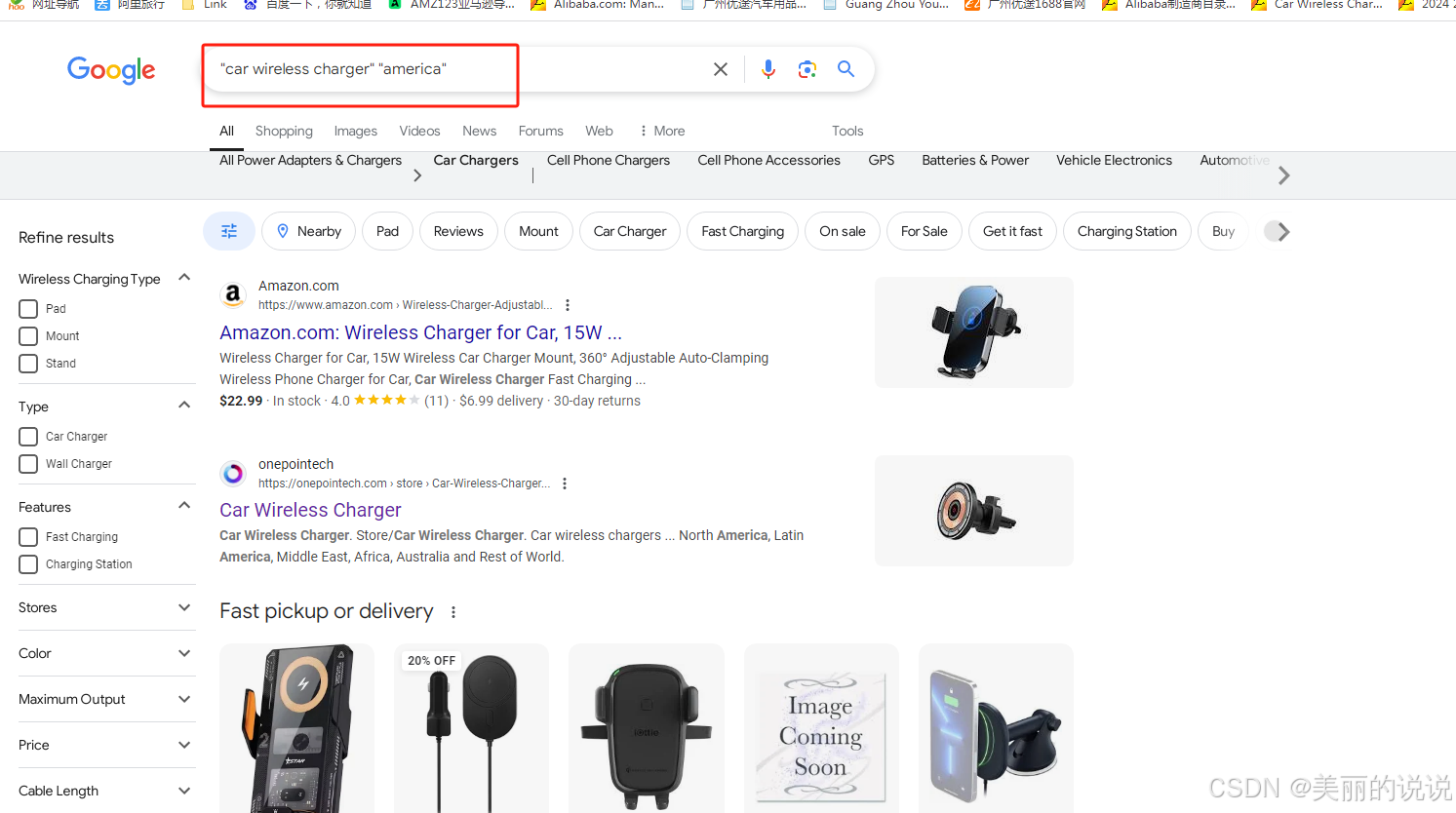The width and height of the screenshot is (1456, 813).
Task: Expand the Maximum Output filter
Action: 184,699
